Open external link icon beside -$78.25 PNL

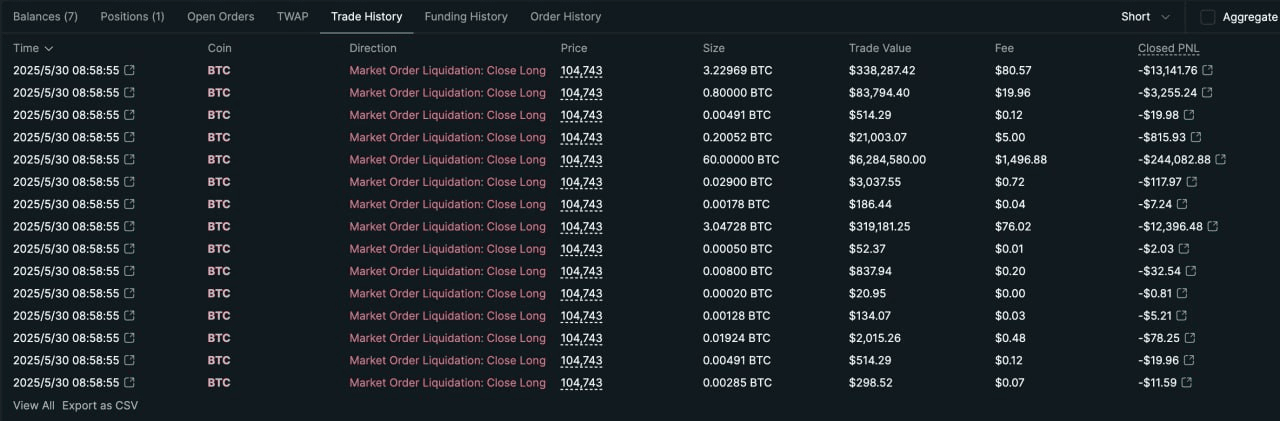coord(1189,338)
